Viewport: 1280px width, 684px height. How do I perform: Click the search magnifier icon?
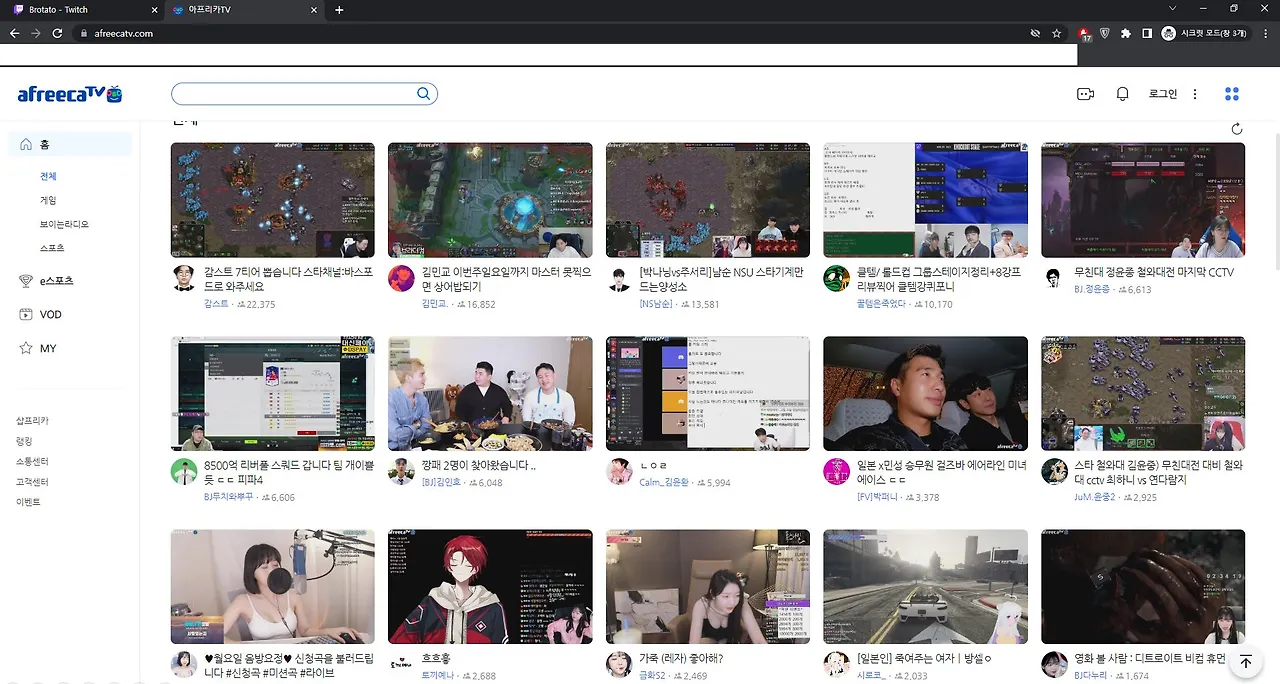(x=423, y=93)
